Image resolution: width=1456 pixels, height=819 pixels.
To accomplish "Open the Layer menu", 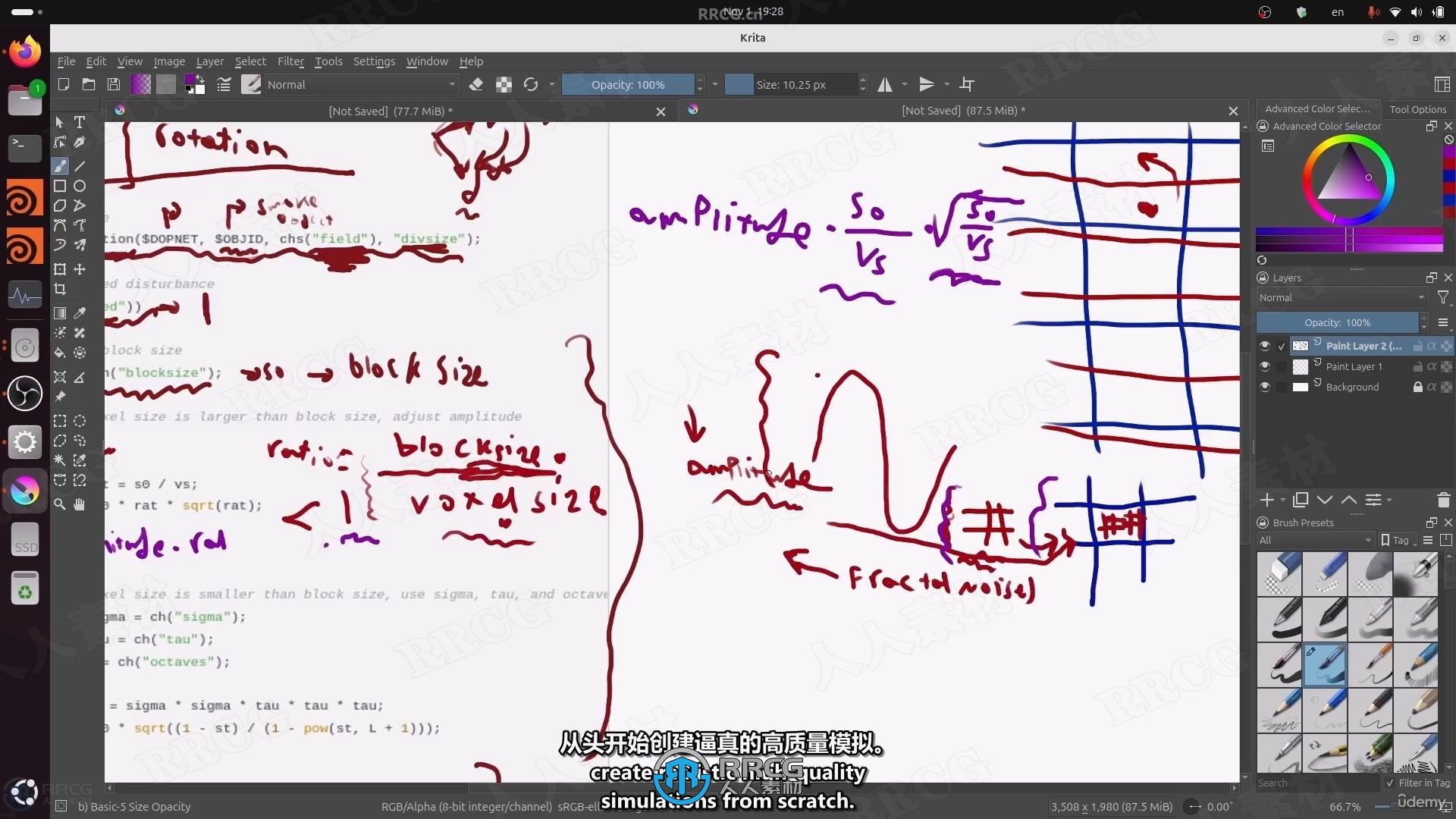I will click(x=210, y=61).
